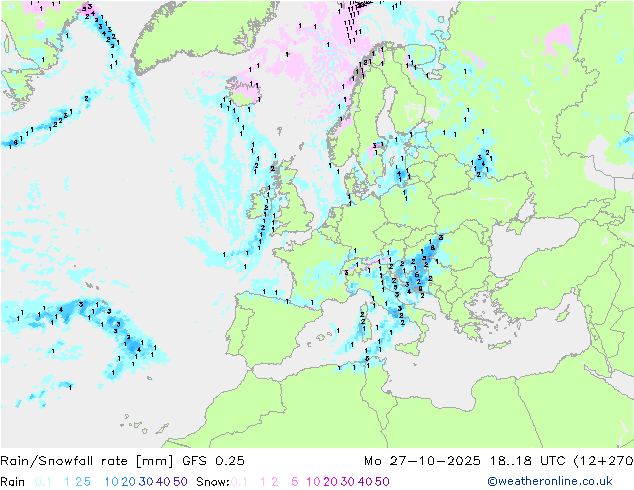Pick the Rain 20 legend color value
This screenshot has width=634, height=490.
128,482
